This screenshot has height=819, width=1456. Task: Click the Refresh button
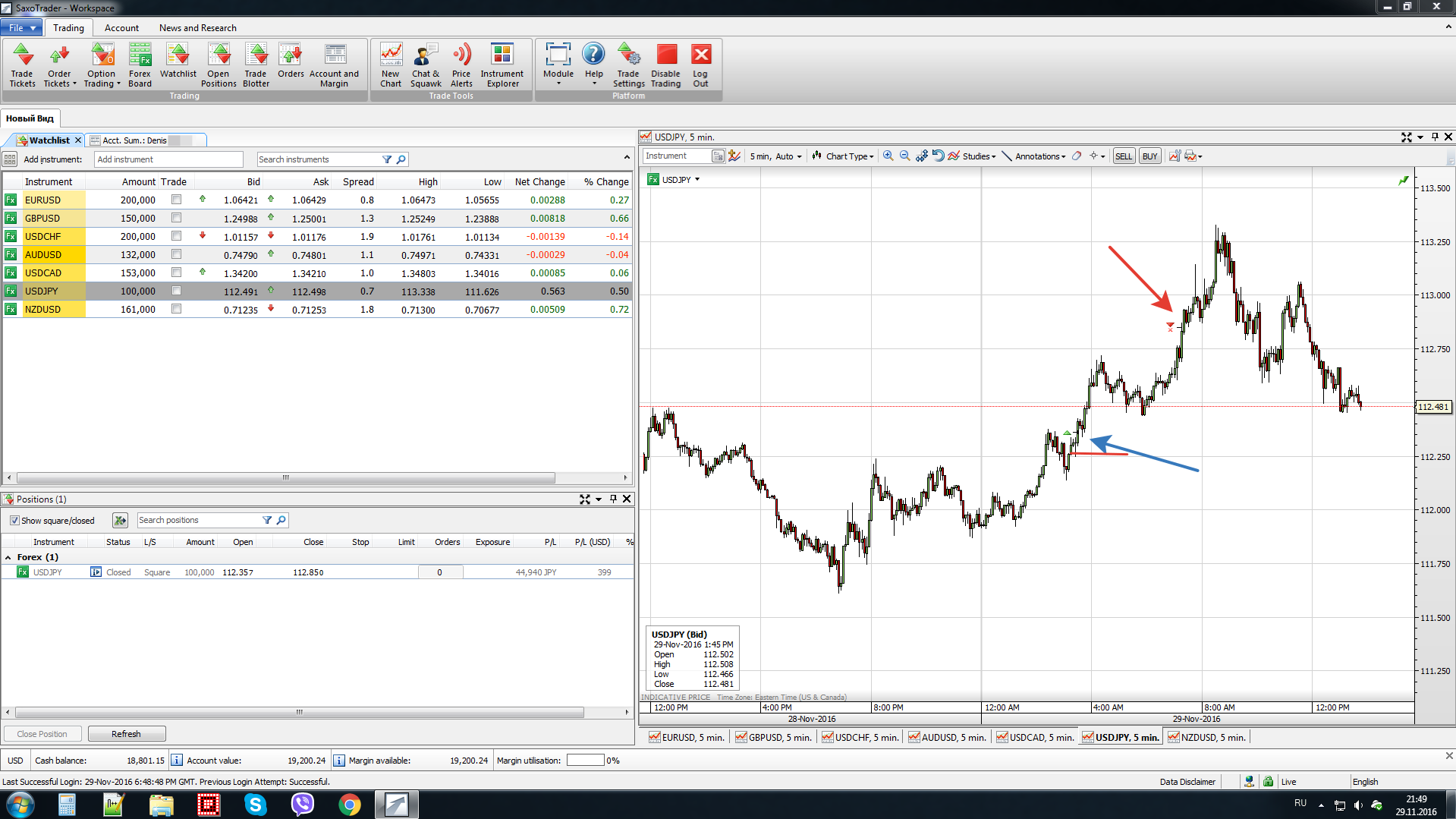(127, 734)
